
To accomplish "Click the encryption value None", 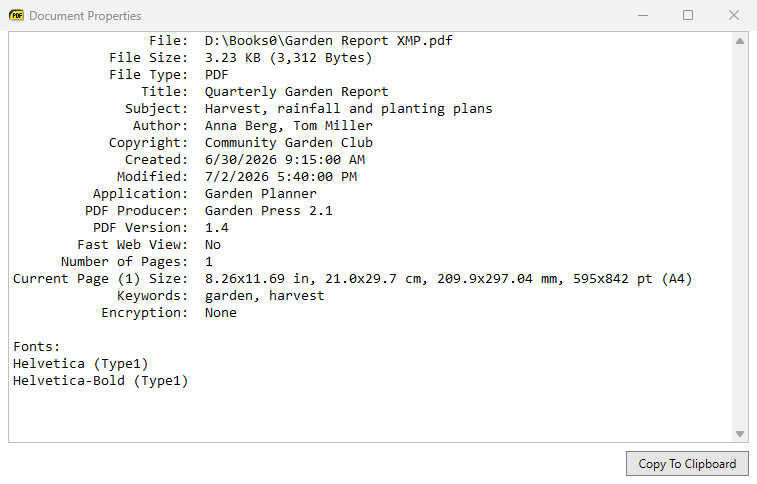I will 221,313.
